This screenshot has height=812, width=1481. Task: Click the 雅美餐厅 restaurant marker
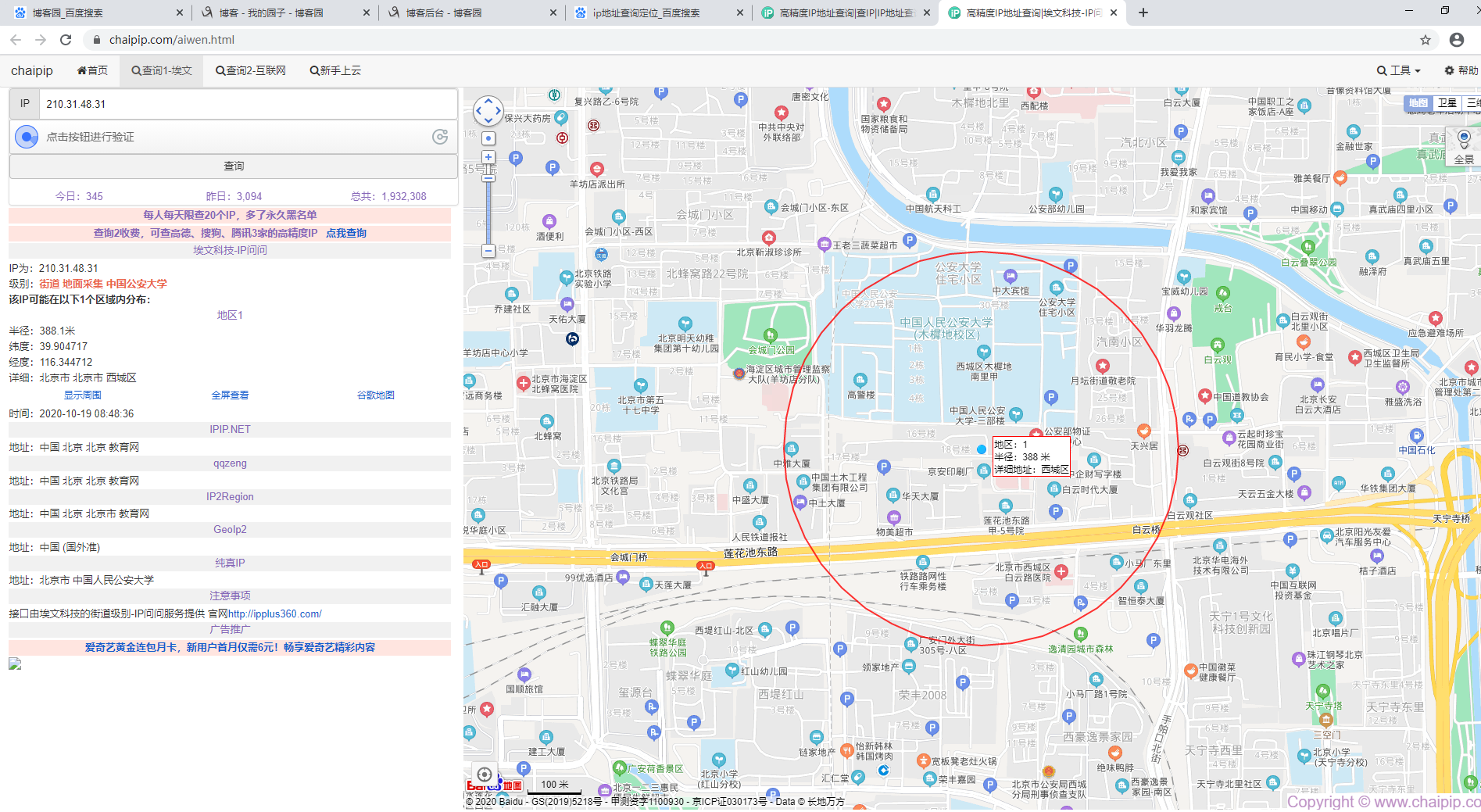(1340, 178)
